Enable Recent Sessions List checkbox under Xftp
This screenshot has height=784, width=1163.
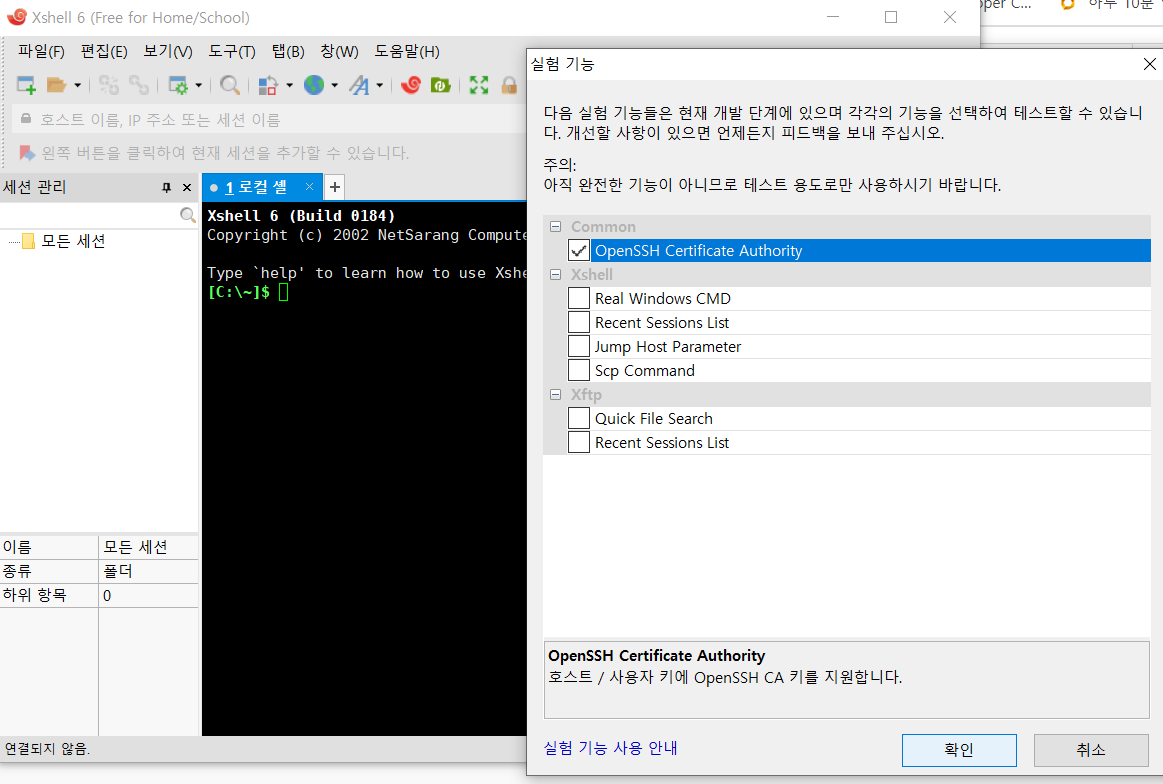[x=579, y=442]
